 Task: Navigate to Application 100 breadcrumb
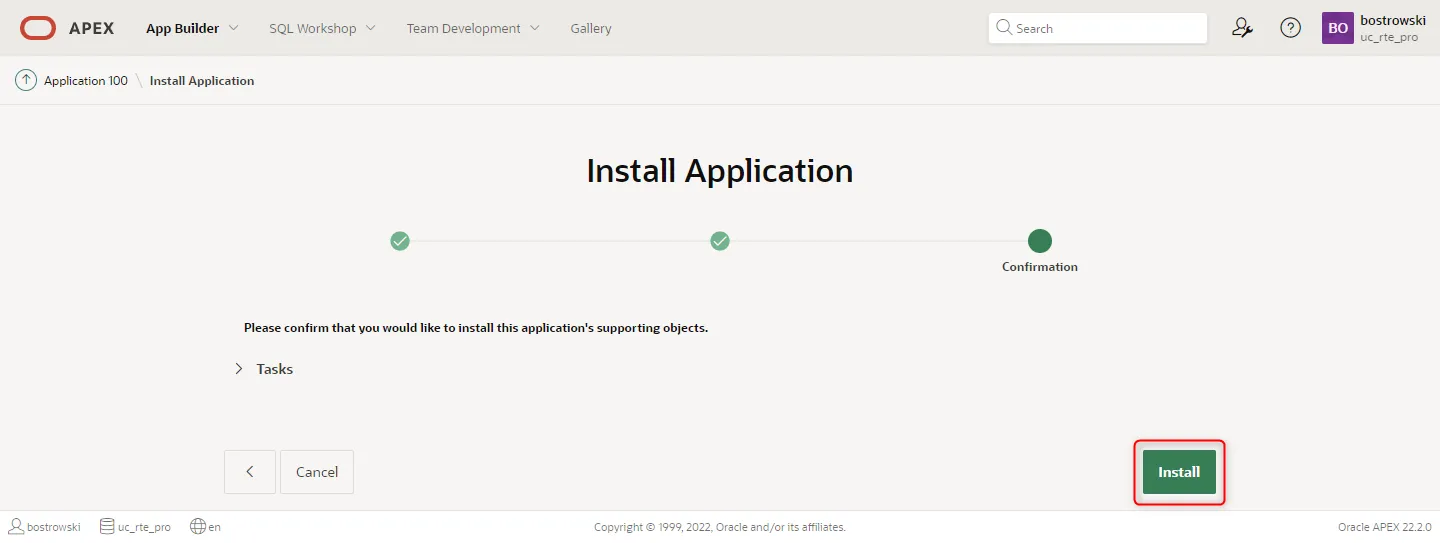point(86,80)
